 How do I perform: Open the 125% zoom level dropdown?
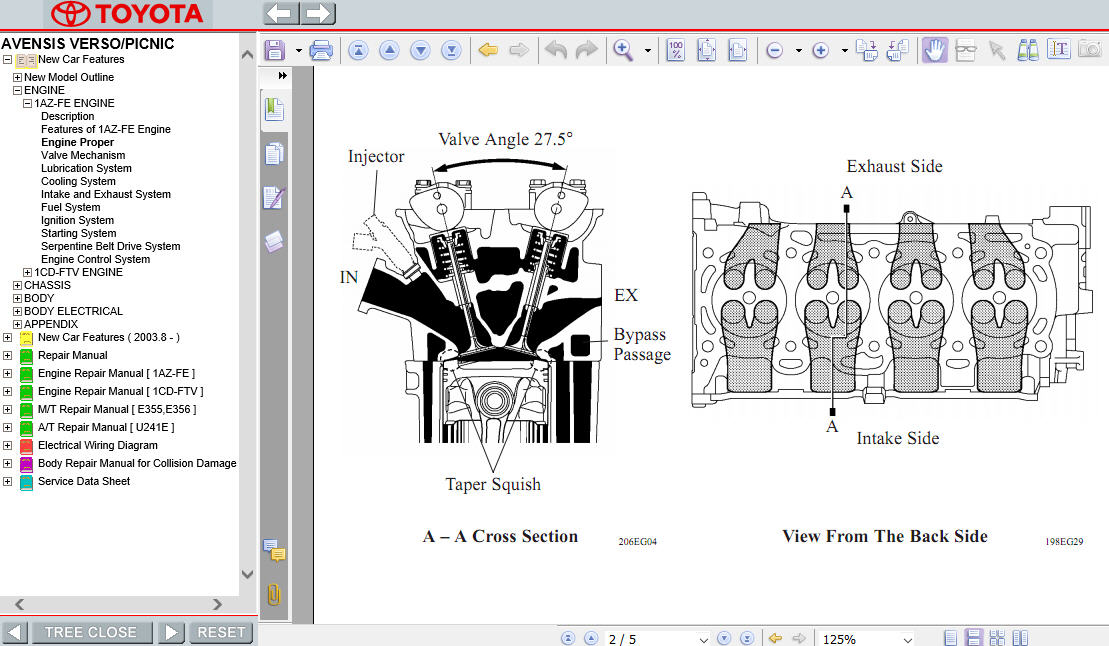[x=907, y=639]
